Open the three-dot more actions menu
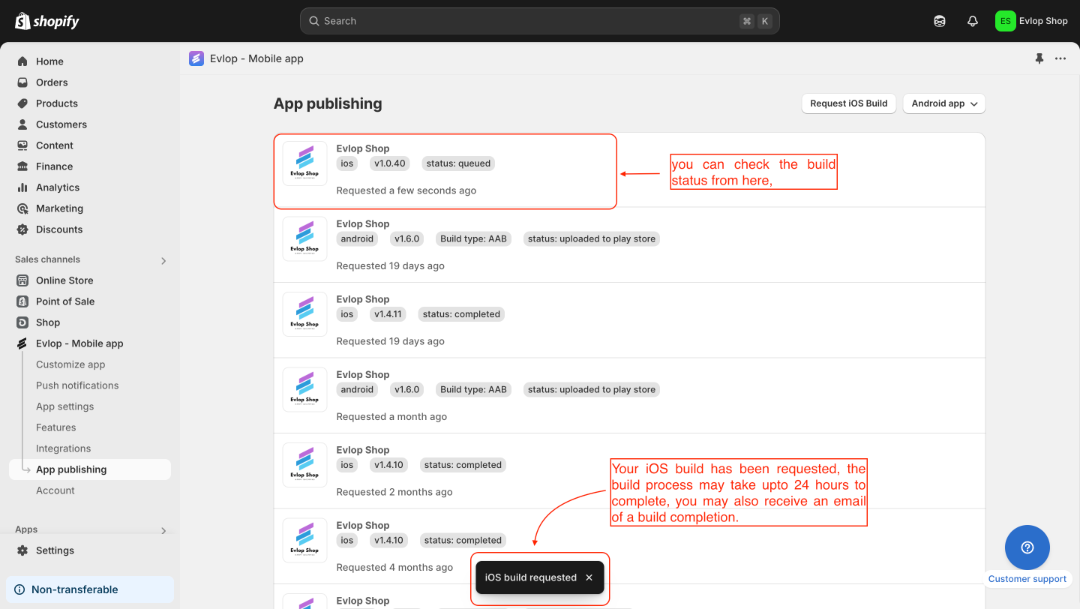The height and width of the screenshot is (609, 1080). [1061, 59]
